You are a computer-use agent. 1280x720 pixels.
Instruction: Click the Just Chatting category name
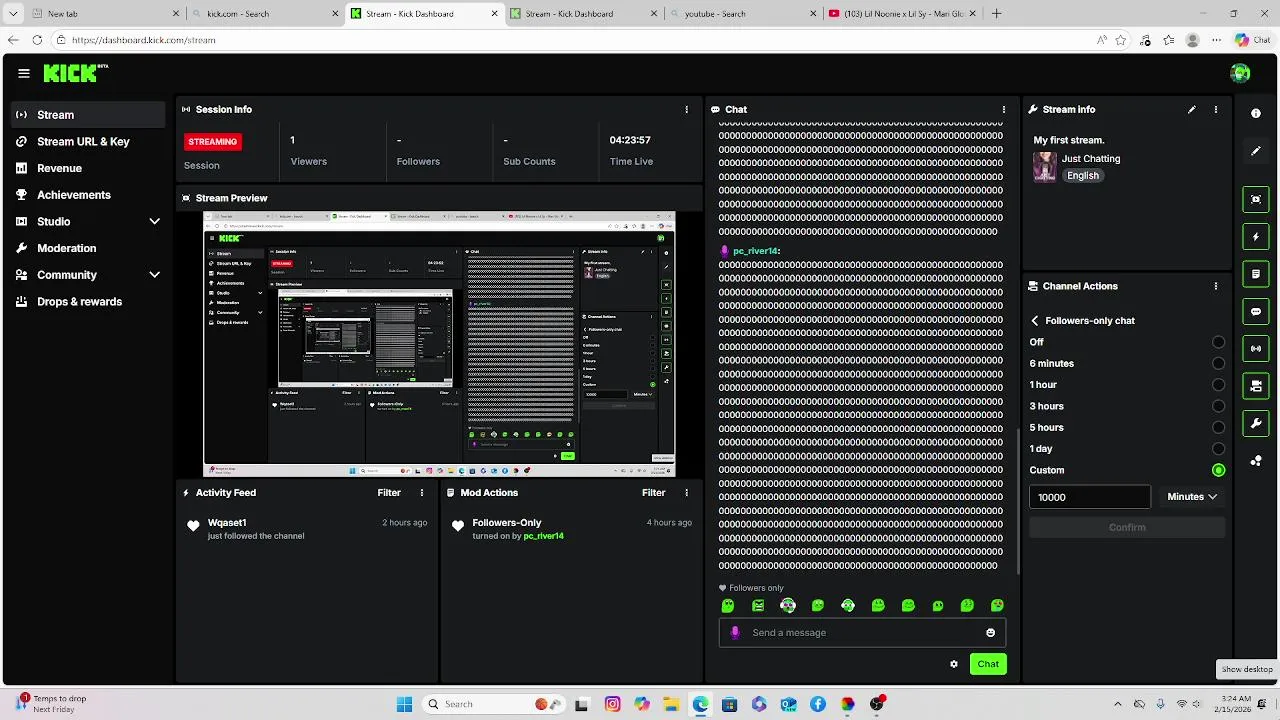pyautogui.click(x=1091, y=158)
